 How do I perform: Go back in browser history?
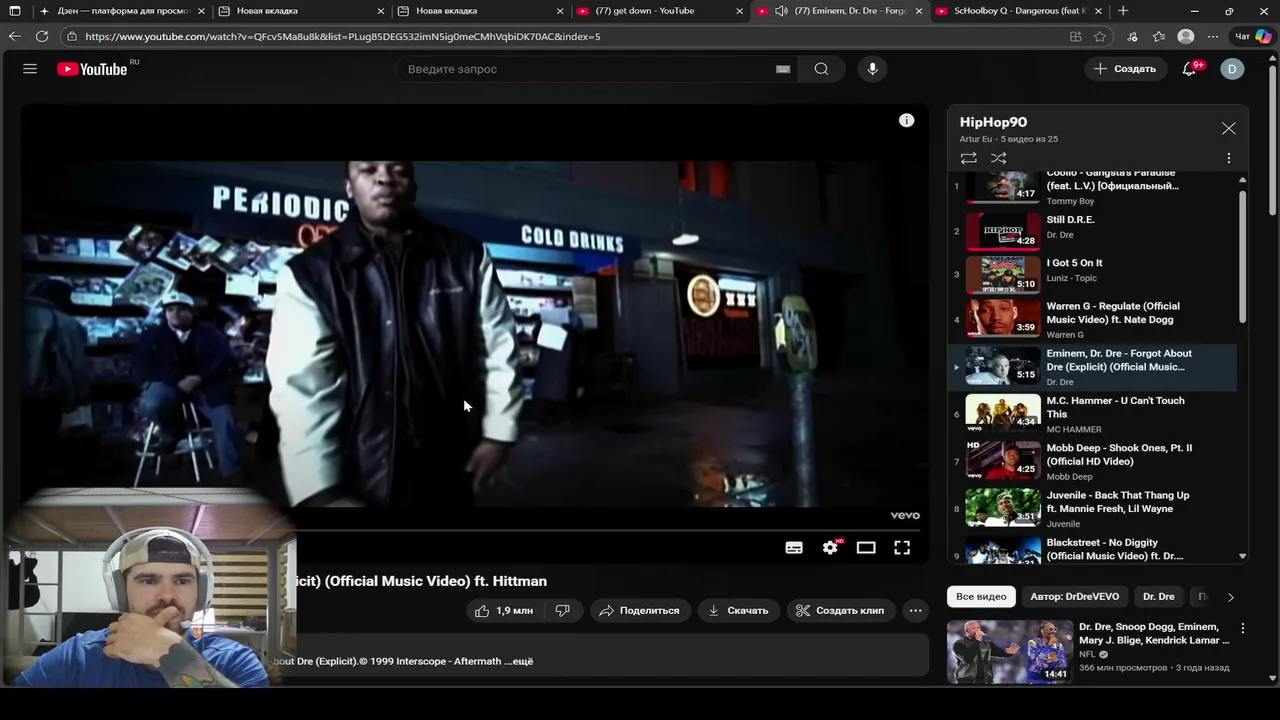(x=14, y=36)
